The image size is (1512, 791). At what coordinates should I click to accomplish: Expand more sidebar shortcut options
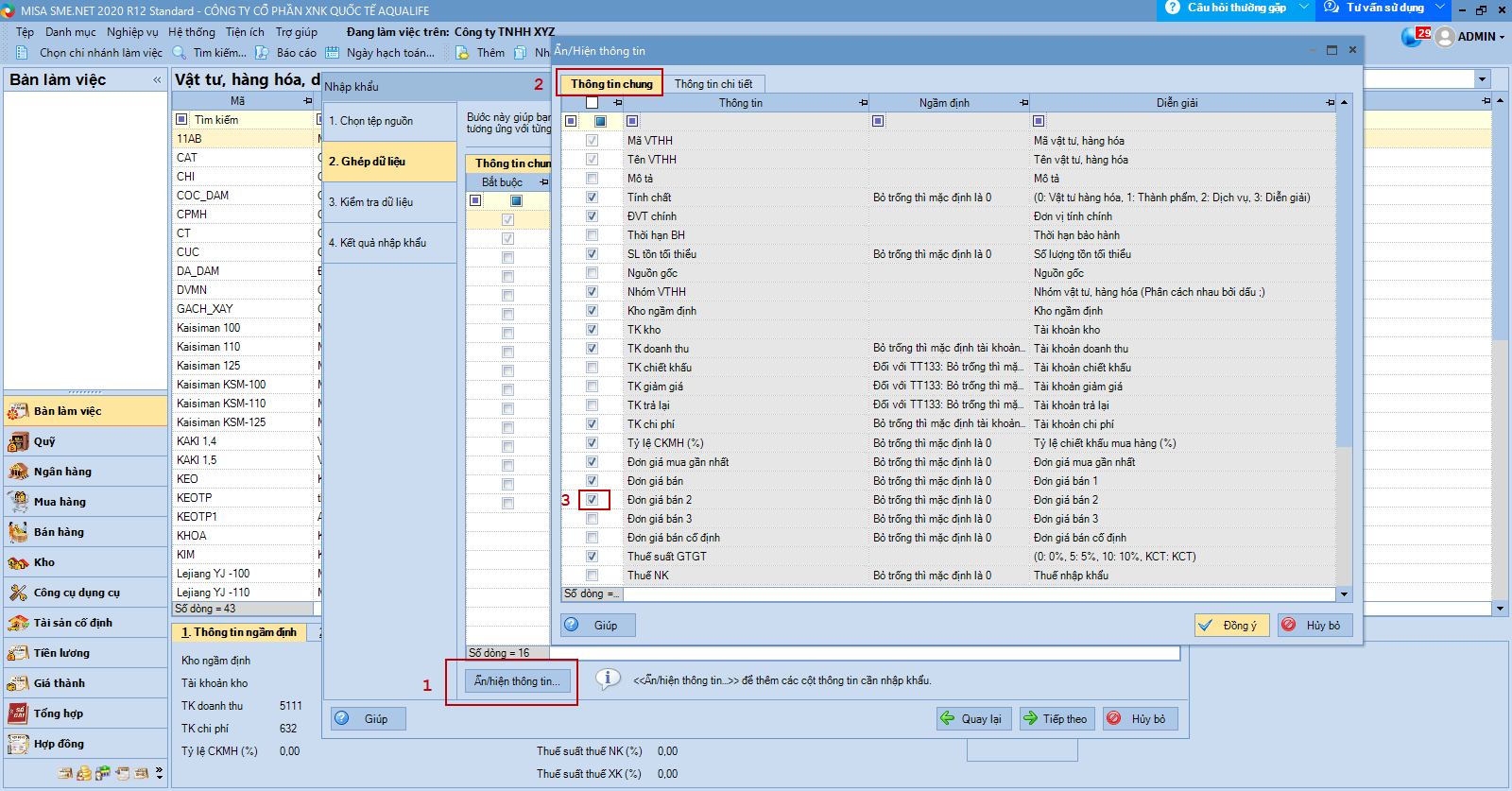point(159,773)
